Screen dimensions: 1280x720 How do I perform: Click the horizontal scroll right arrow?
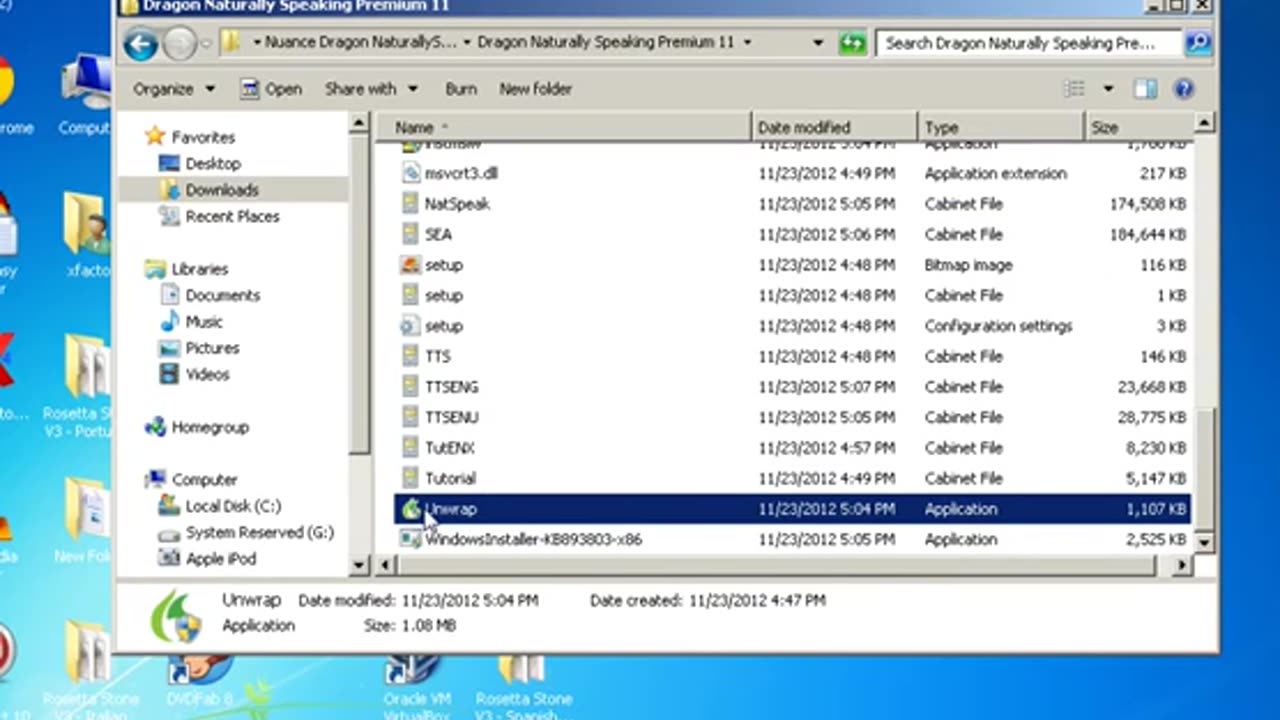(x=1182, y=565)
